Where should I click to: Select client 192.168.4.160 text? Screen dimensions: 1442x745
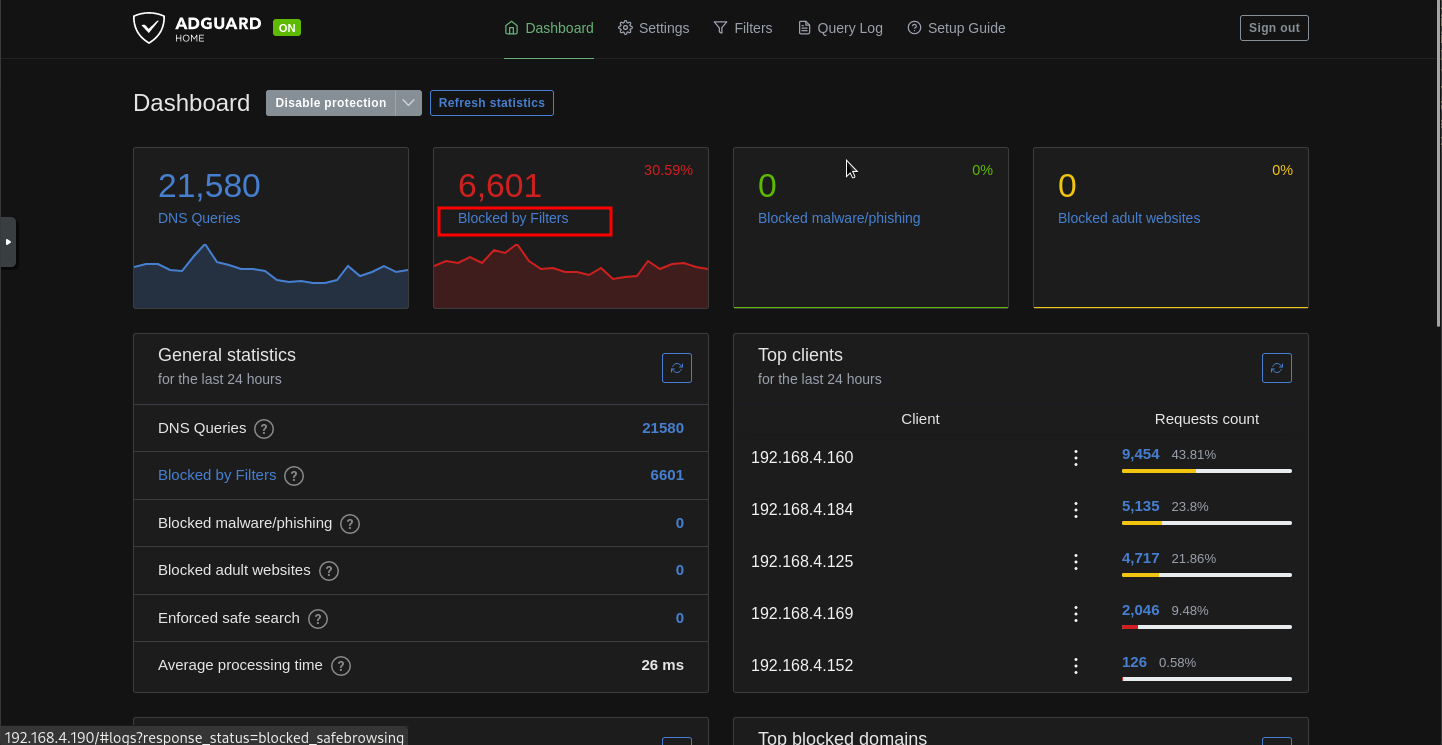[802, 458]
